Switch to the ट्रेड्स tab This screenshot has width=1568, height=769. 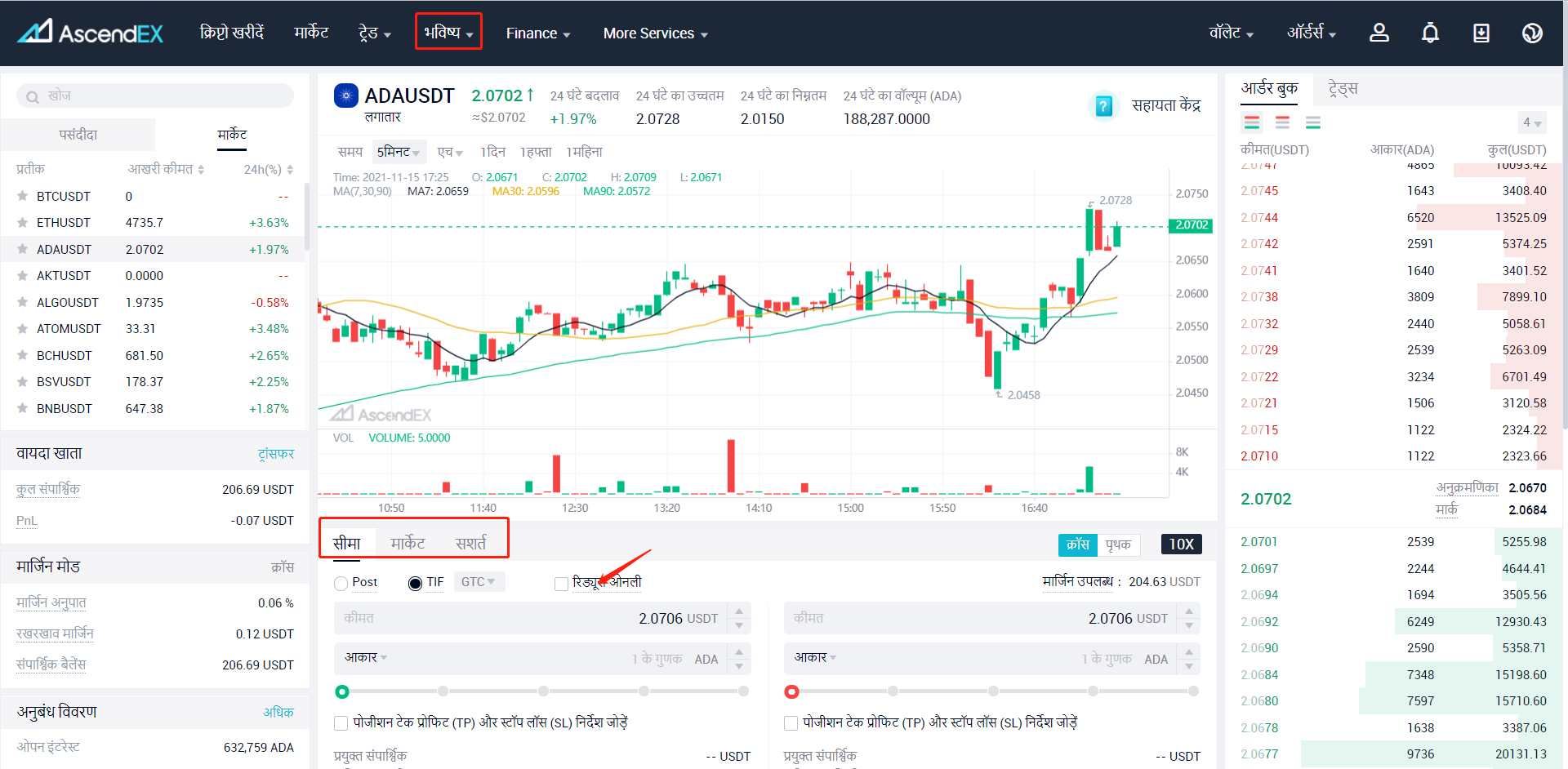(1343, 88)
